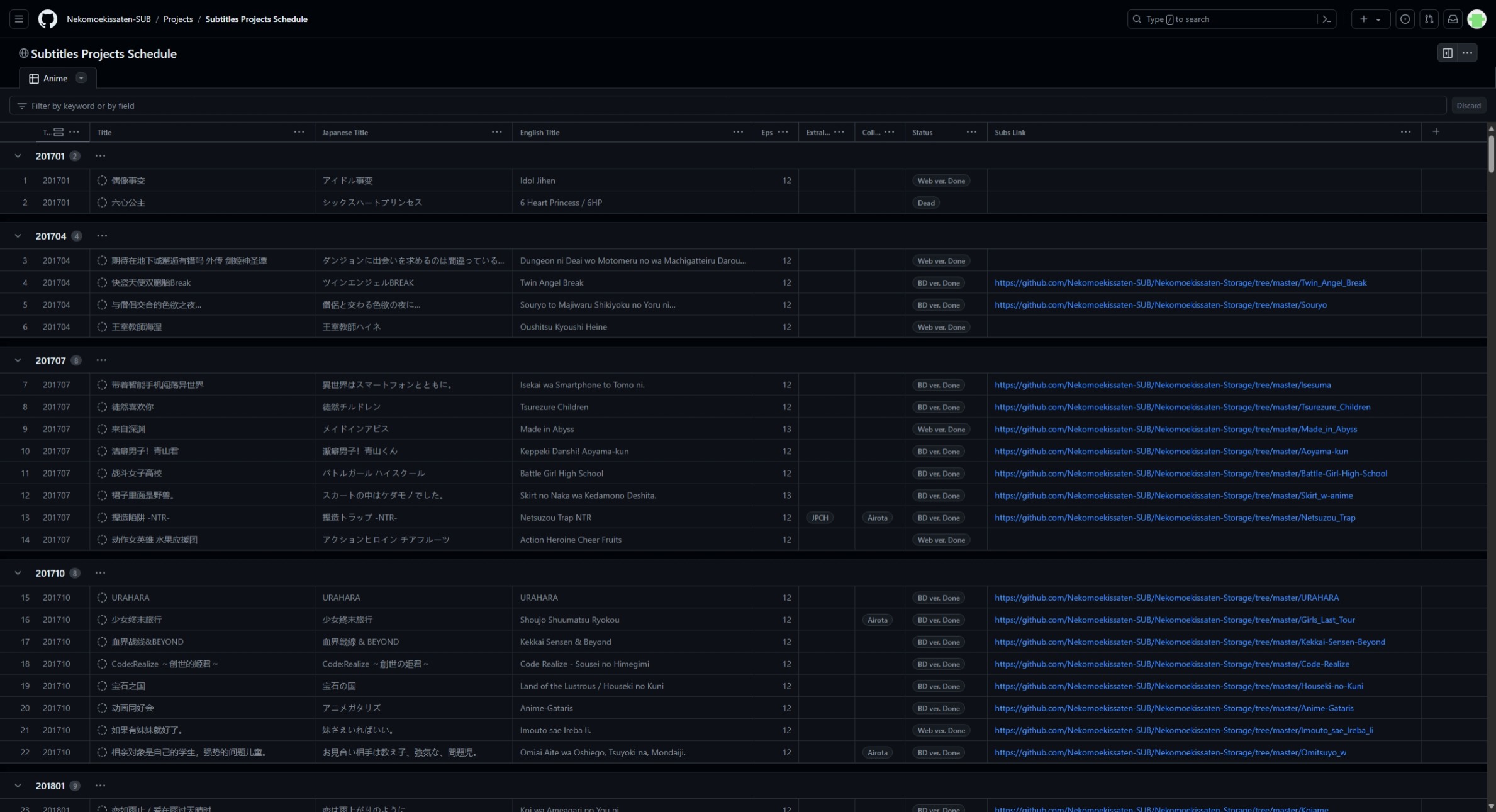
Task: Collapse the 201707 group
Action: (x=18, y=360)
